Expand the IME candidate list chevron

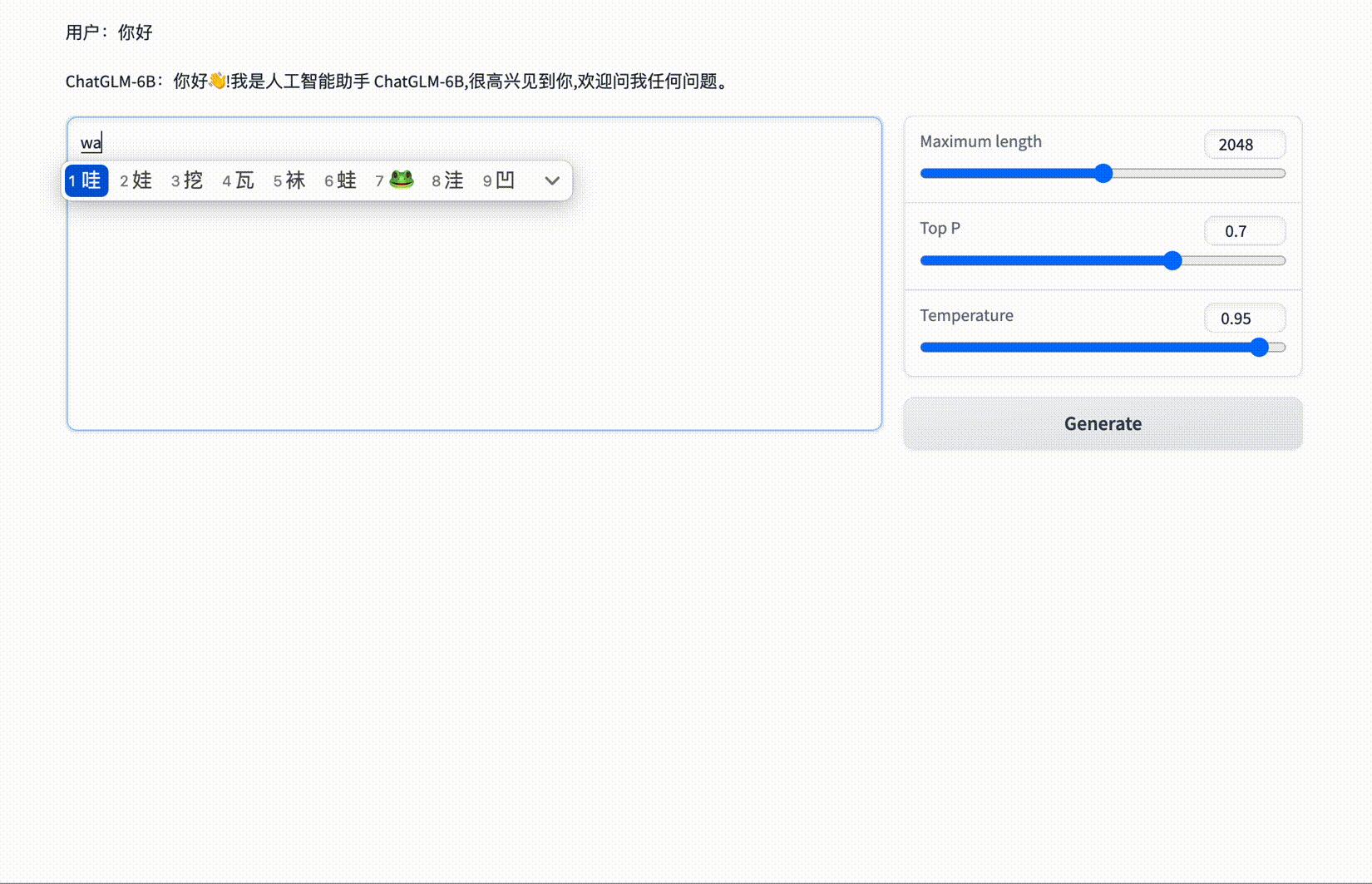click(x=551, y=180)
